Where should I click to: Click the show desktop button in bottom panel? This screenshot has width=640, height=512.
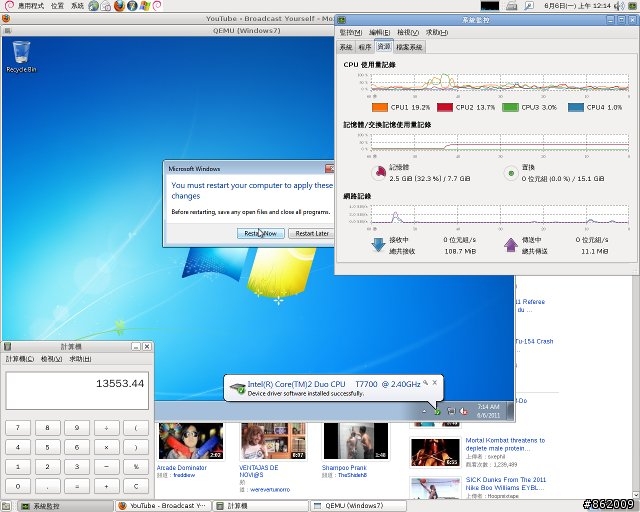pos(7,506)
